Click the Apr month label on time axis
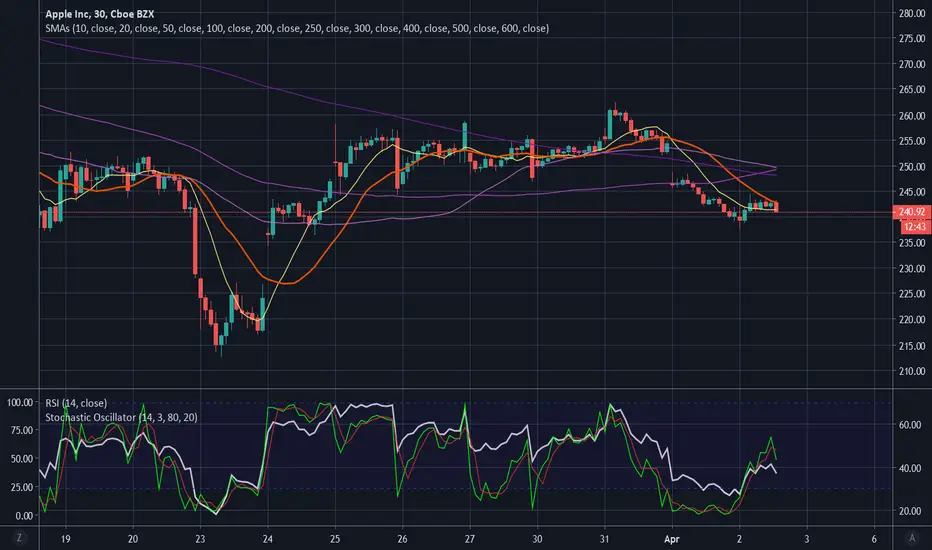Screen dimensions: 932x550 point(672,539)
